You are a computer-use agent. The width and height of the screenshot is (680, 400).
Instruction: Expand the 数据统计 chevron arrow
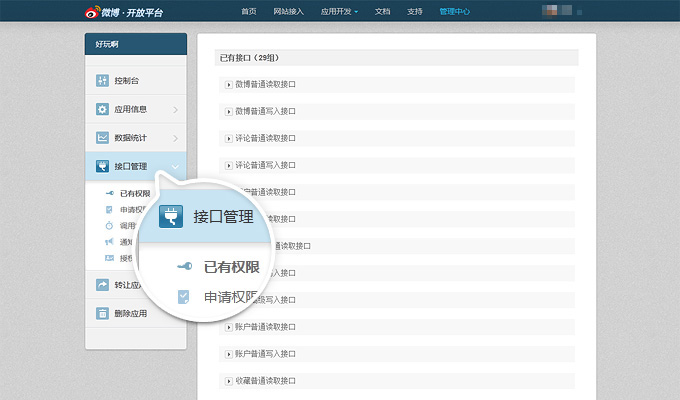175,138
